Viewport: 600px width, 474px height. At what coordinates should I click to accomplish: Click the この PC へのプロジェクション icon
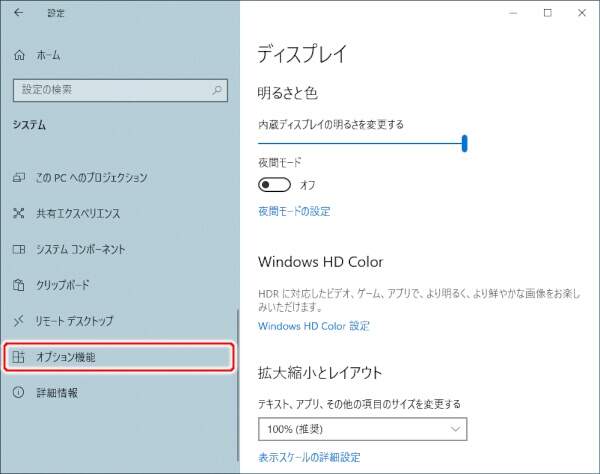tap(18, 177)
